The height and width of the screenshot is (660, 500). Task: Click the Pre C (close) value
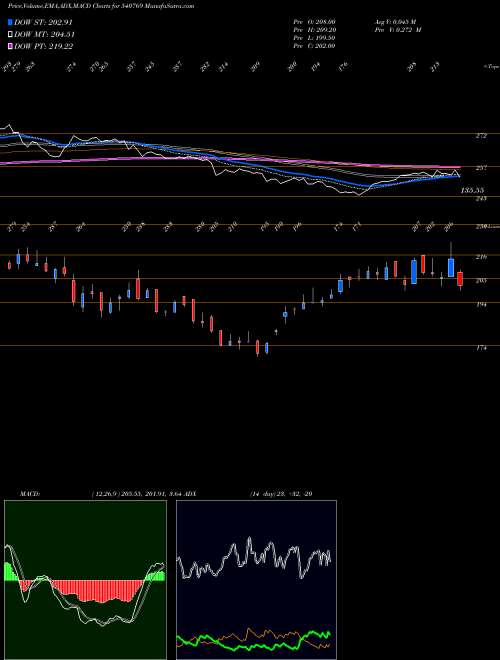coord(314,45)
